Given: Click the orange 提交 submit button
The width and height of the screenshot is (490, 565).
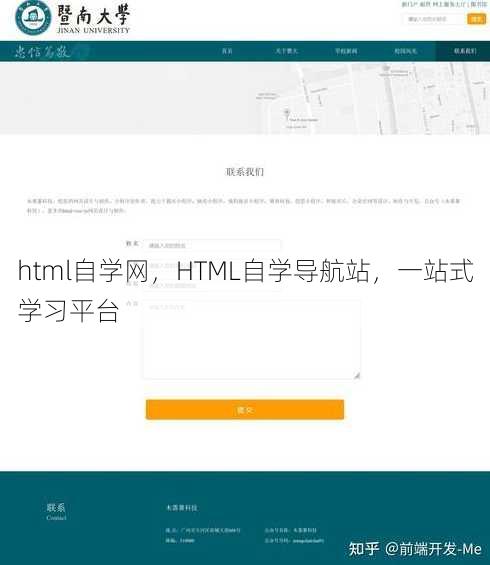Looking at the screenshot, I should (245, 409).
